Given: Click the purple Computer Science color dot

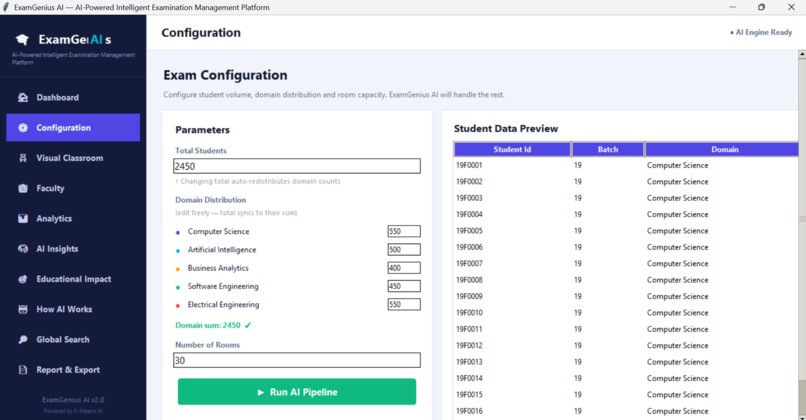Looking at the screenshot, I should (x=178, y=232).
